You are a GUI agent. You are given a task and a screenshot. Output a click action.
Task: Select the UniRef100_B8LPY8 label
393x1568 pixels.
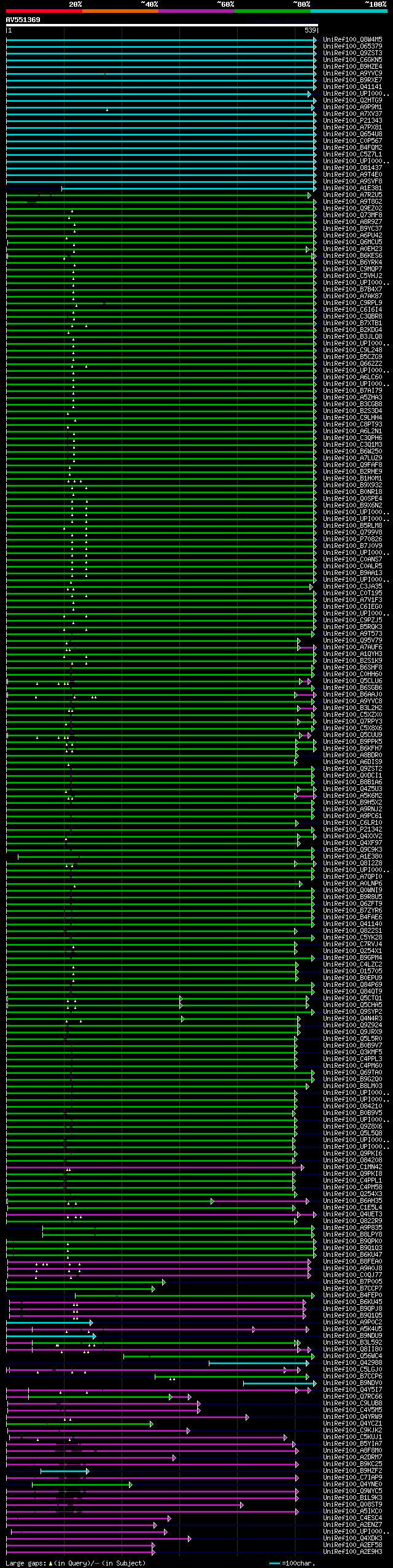352,1235
